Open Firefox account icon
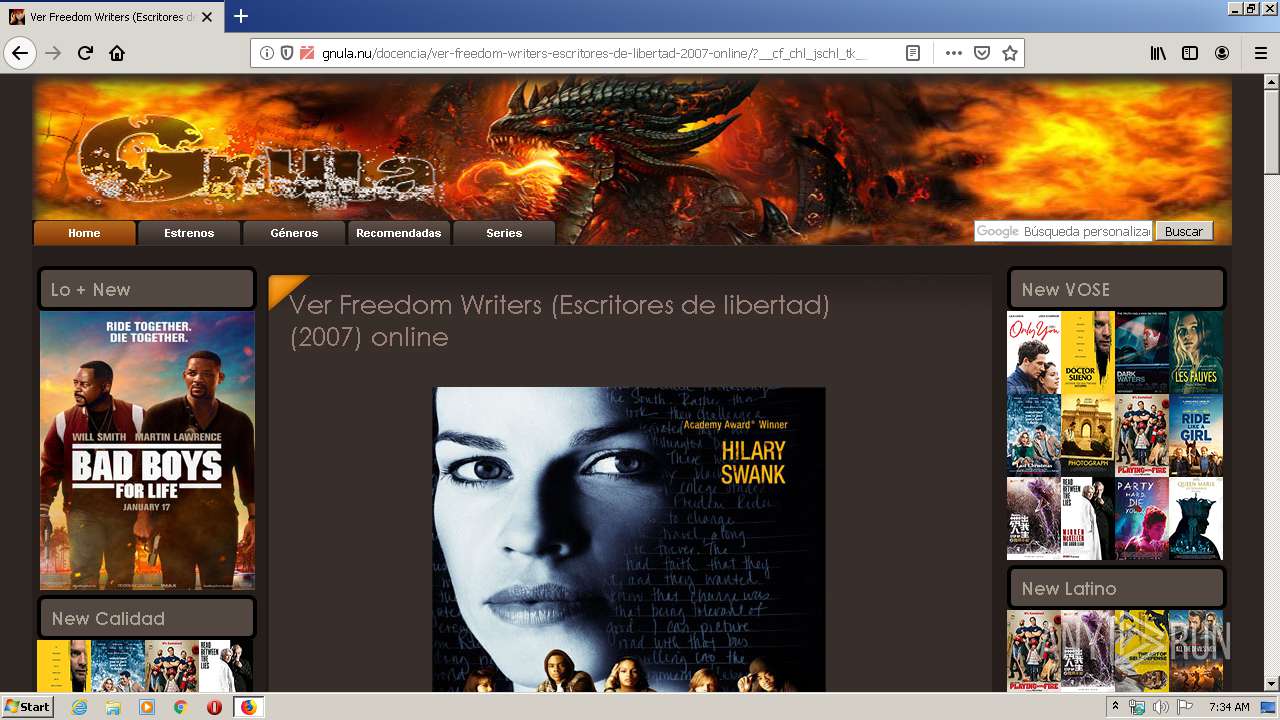The image size is (1280, 720). point(1222,53)
